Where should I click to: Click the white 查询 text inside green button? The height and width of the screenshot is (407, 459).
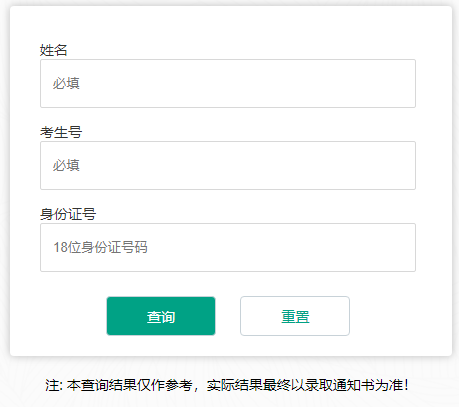161,317
